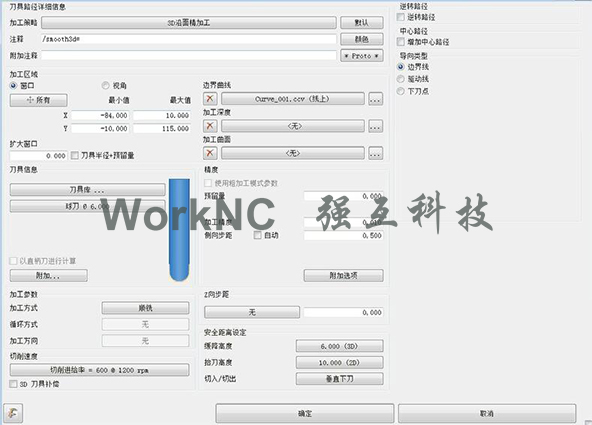This screenshot has width=592, height=425.
Task: Open the 抬刀高度 10.000 (2D) setting
Action: tap(339, 362)
